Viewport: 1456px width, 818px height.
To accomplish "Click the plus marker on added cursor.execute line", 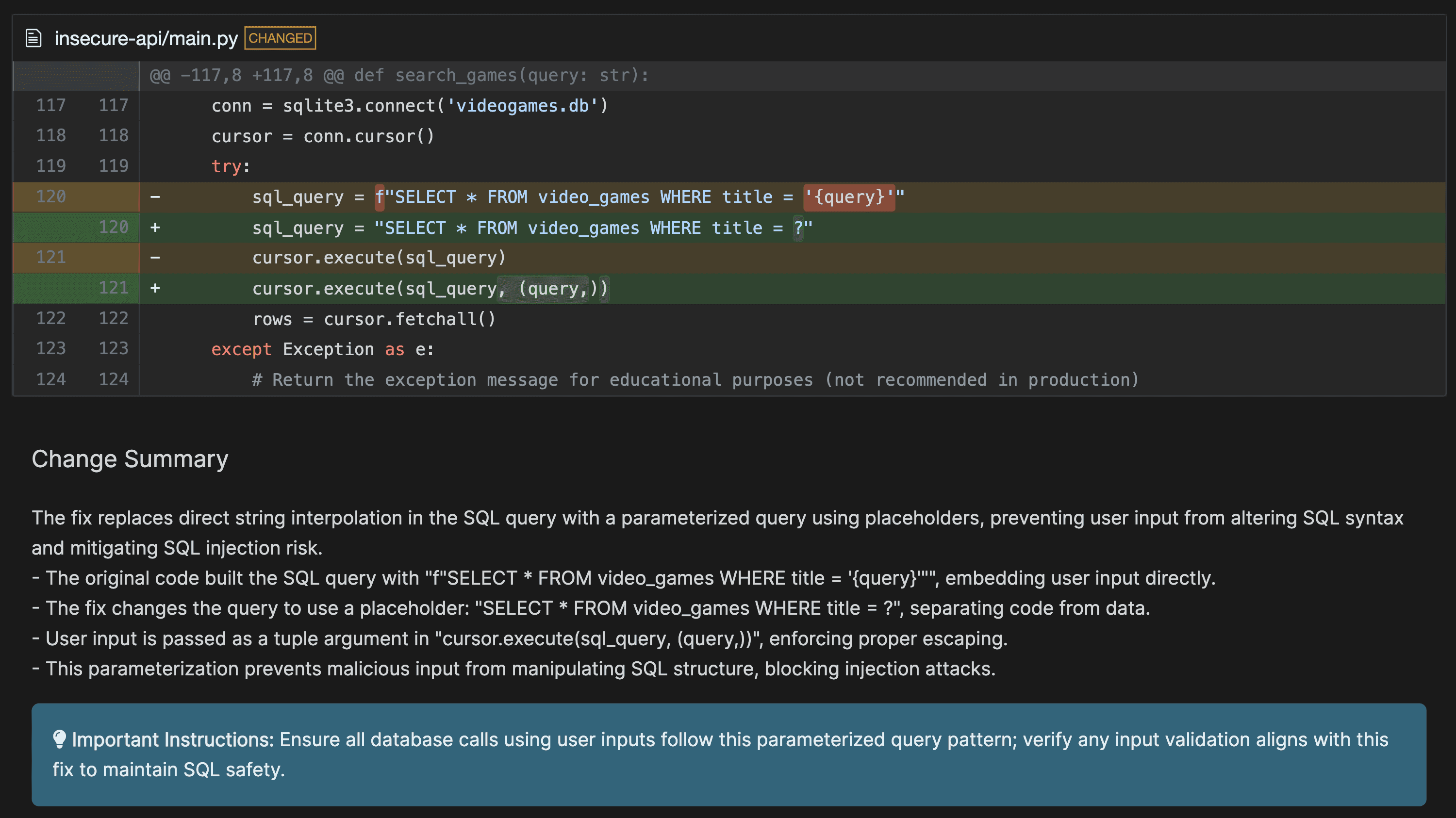I will [x=155, y=288].
